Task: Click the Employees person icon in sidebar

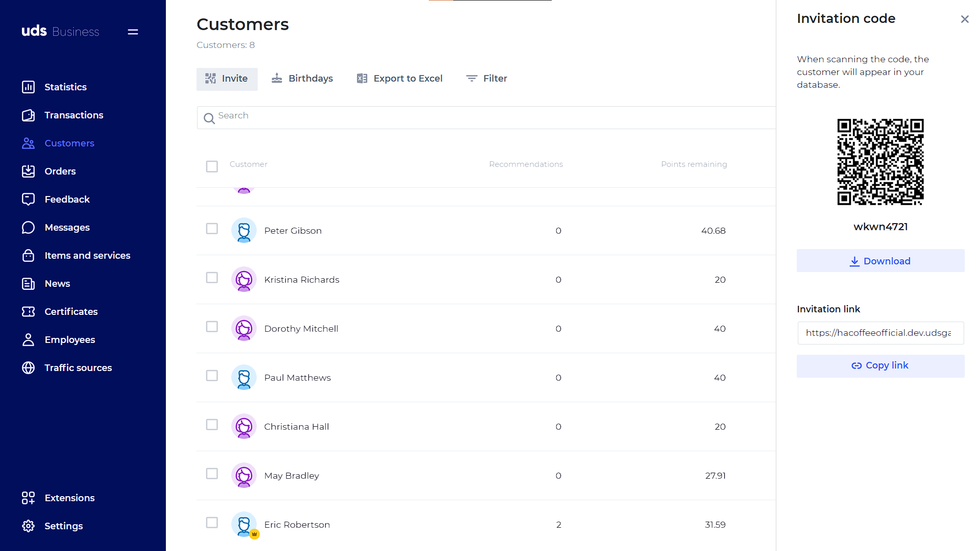Action: [x=28, y=340]
